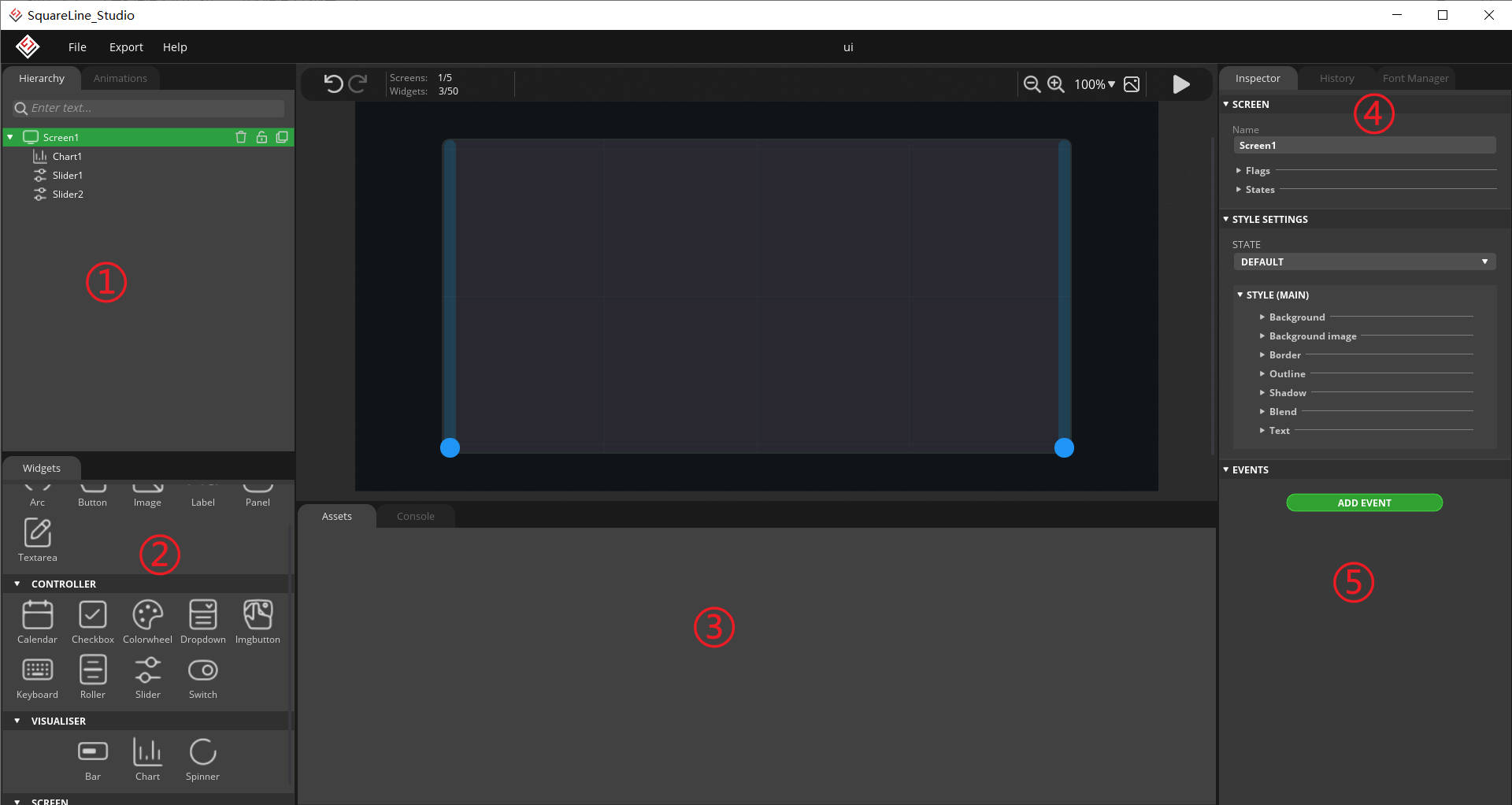Select the Hierarchy tab

[x=42, y=78]
